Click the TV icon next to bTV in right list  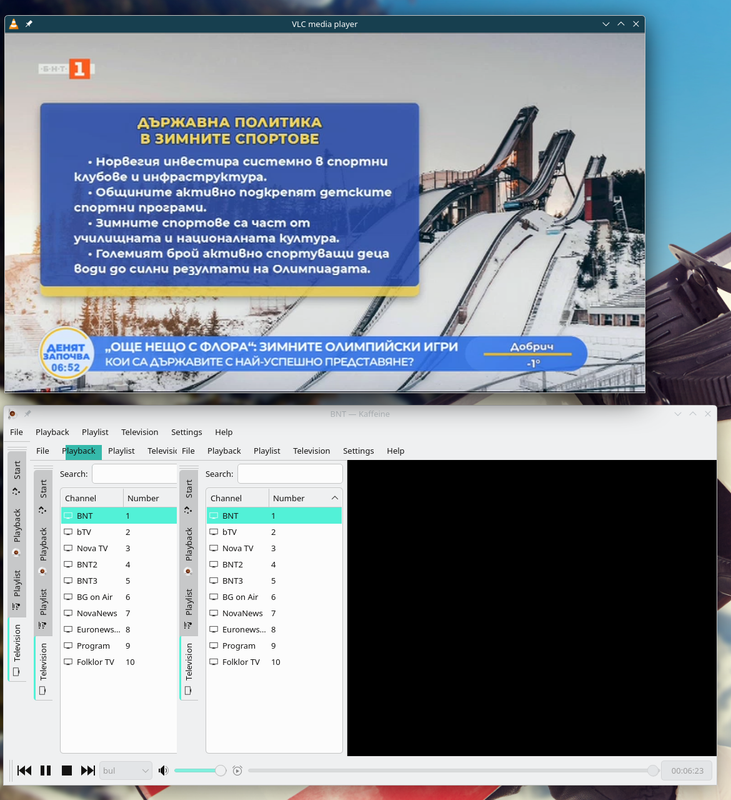tap(214, 532)
